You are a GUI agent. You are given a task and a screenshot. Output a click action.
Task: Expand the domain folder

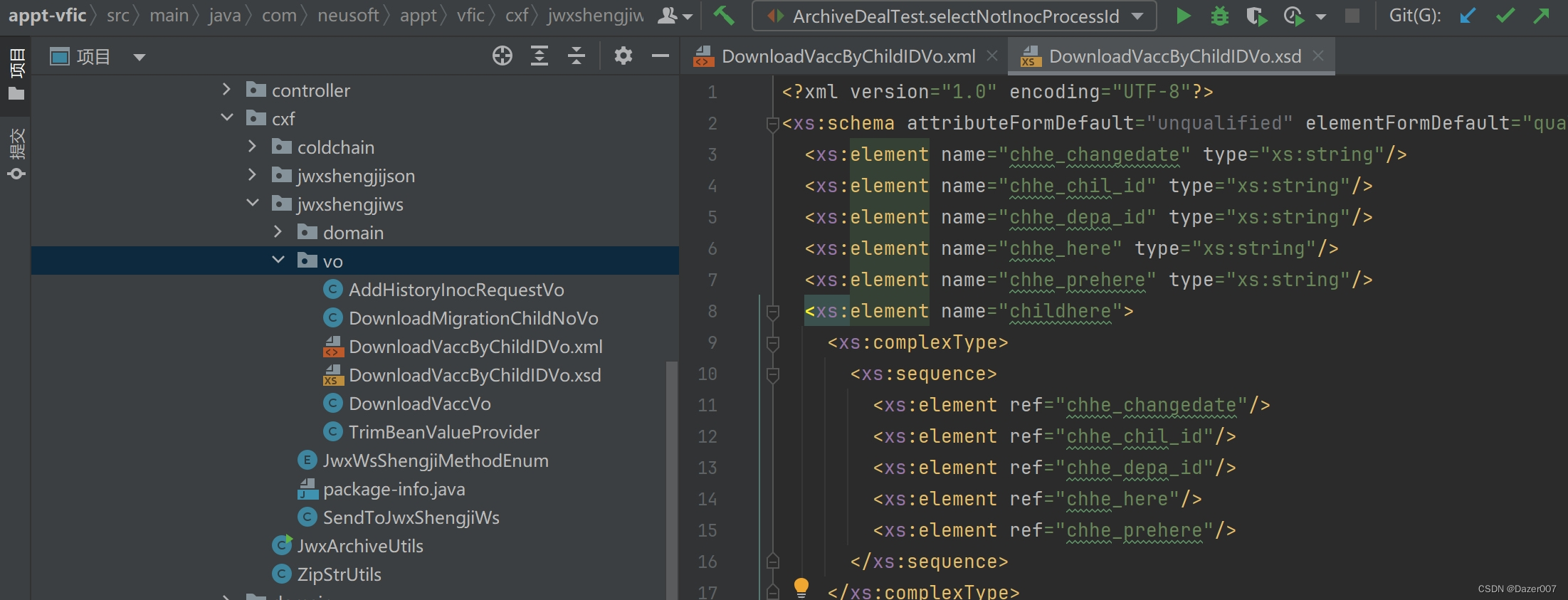[278, 232]
